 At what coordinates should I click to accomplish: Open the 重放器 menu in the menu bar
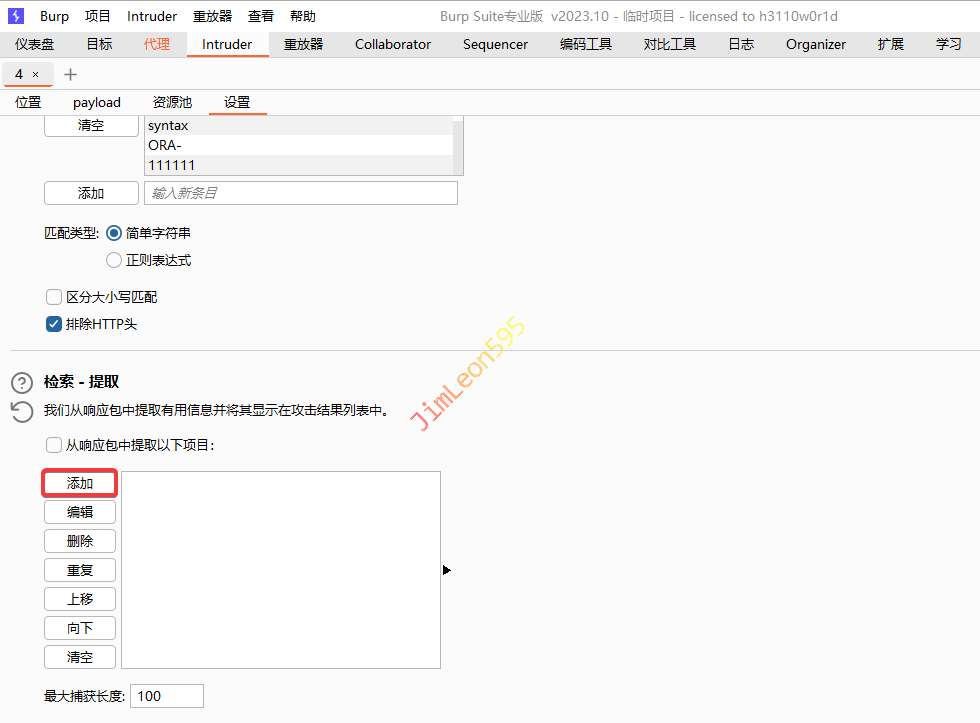pos(212,16)
